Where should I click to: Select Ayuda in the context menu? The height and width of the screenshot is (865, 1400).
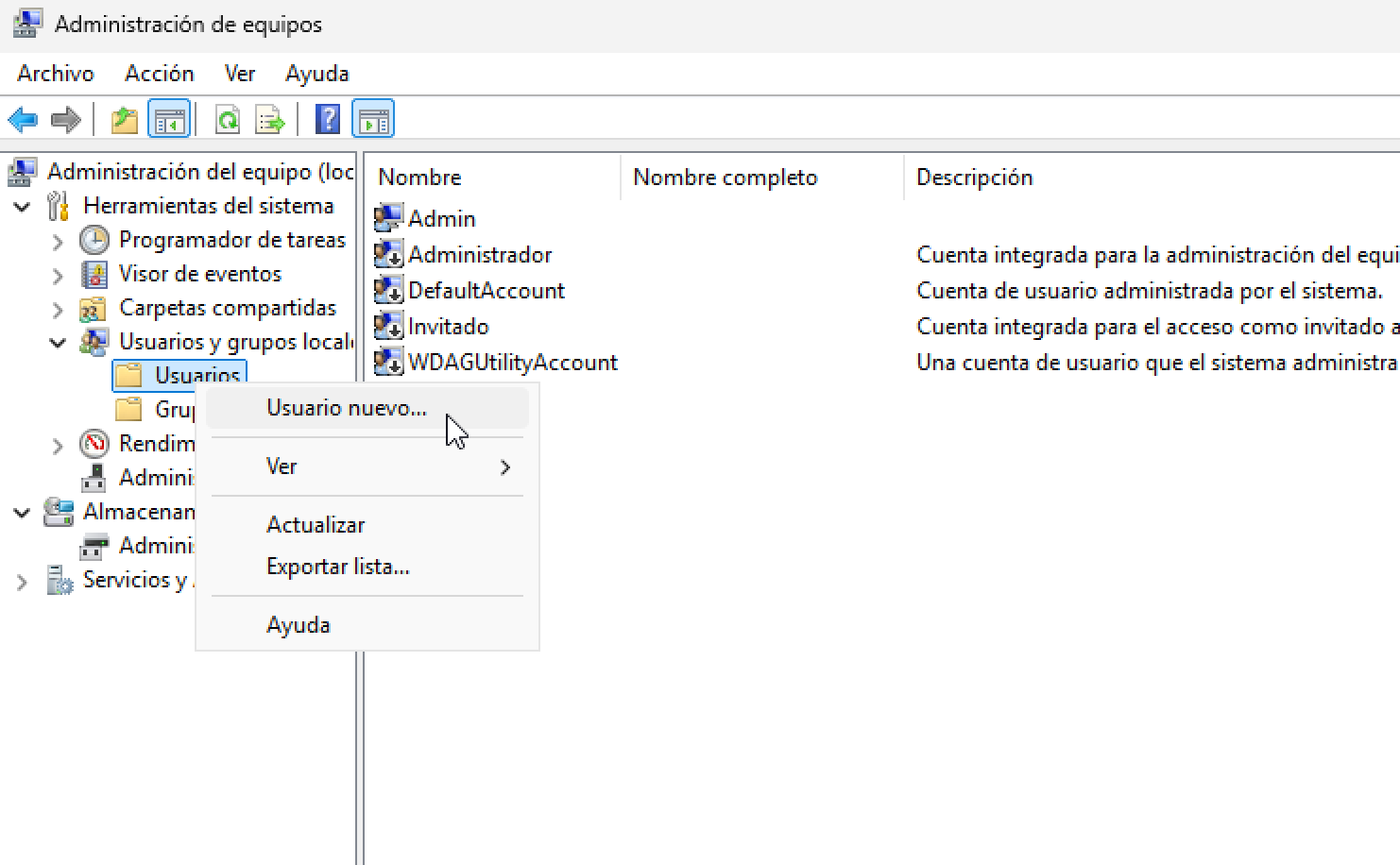point(367,625)
